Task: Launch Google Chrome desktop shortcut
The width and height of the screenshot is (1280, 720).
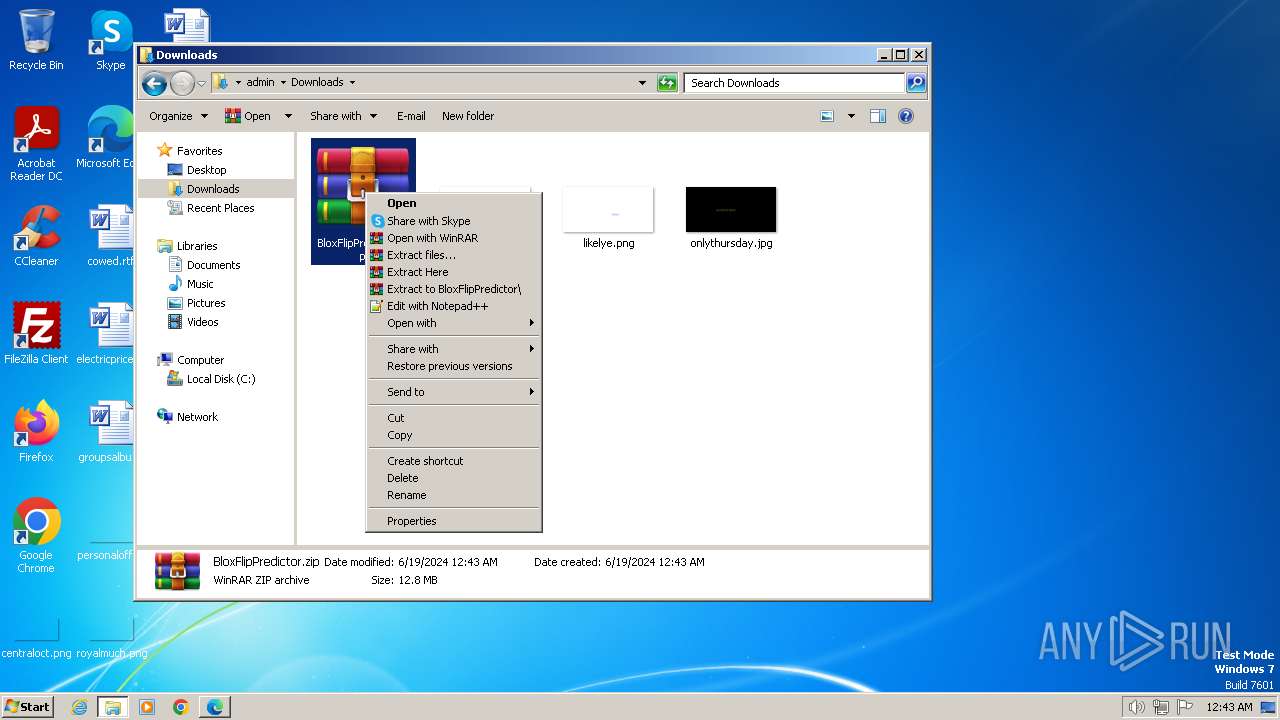Action: pos(36,535)
